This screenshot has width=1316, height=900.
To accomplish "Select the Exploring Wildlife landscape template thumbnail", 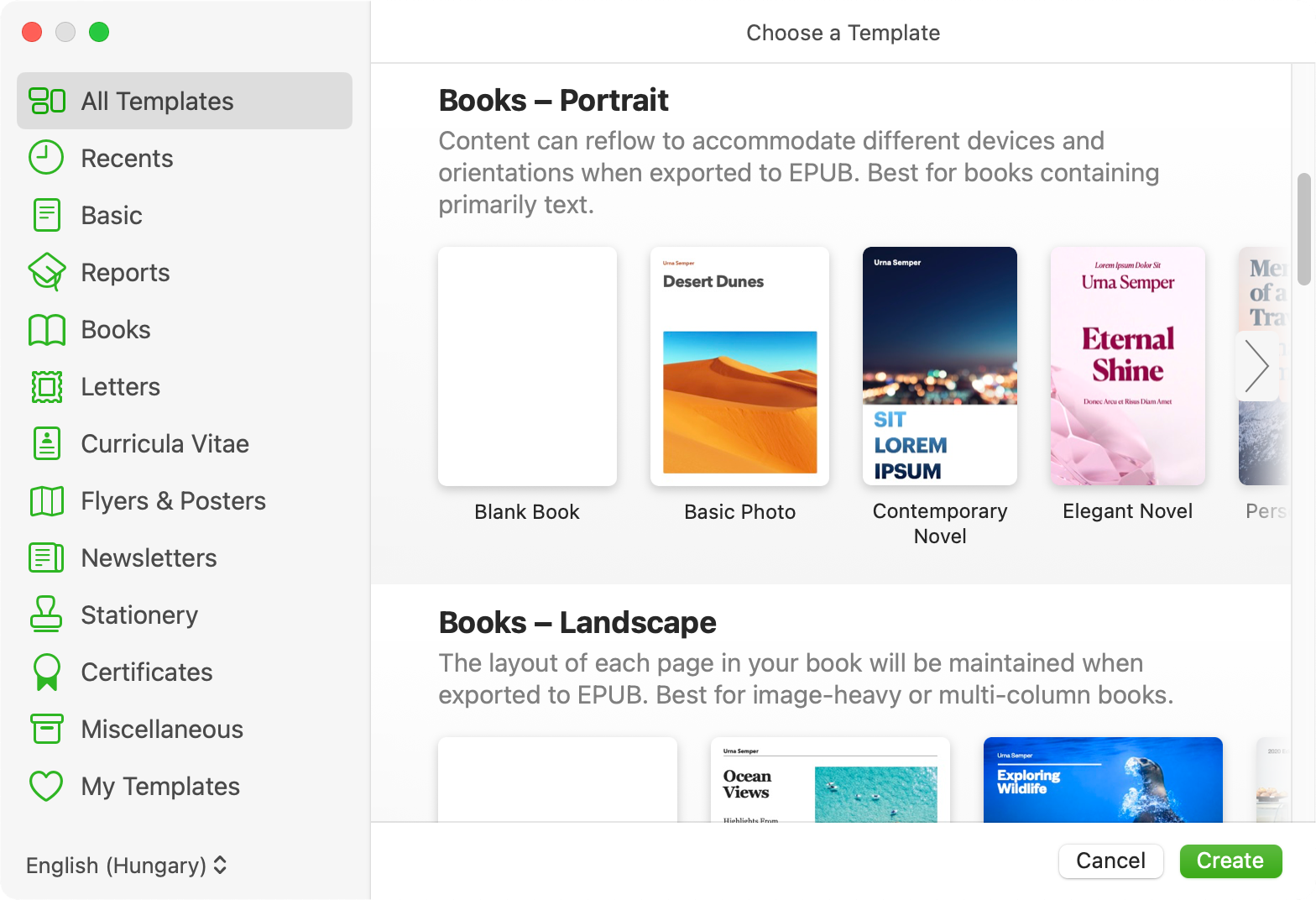I will click(1103, 779).
